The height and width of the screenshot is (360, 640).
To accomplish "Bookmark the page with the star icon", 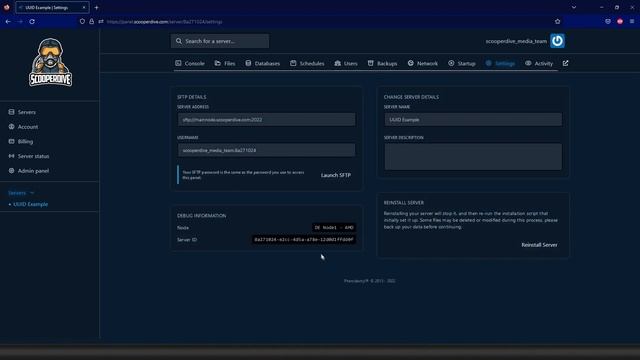I will click(x=558, y=21).
